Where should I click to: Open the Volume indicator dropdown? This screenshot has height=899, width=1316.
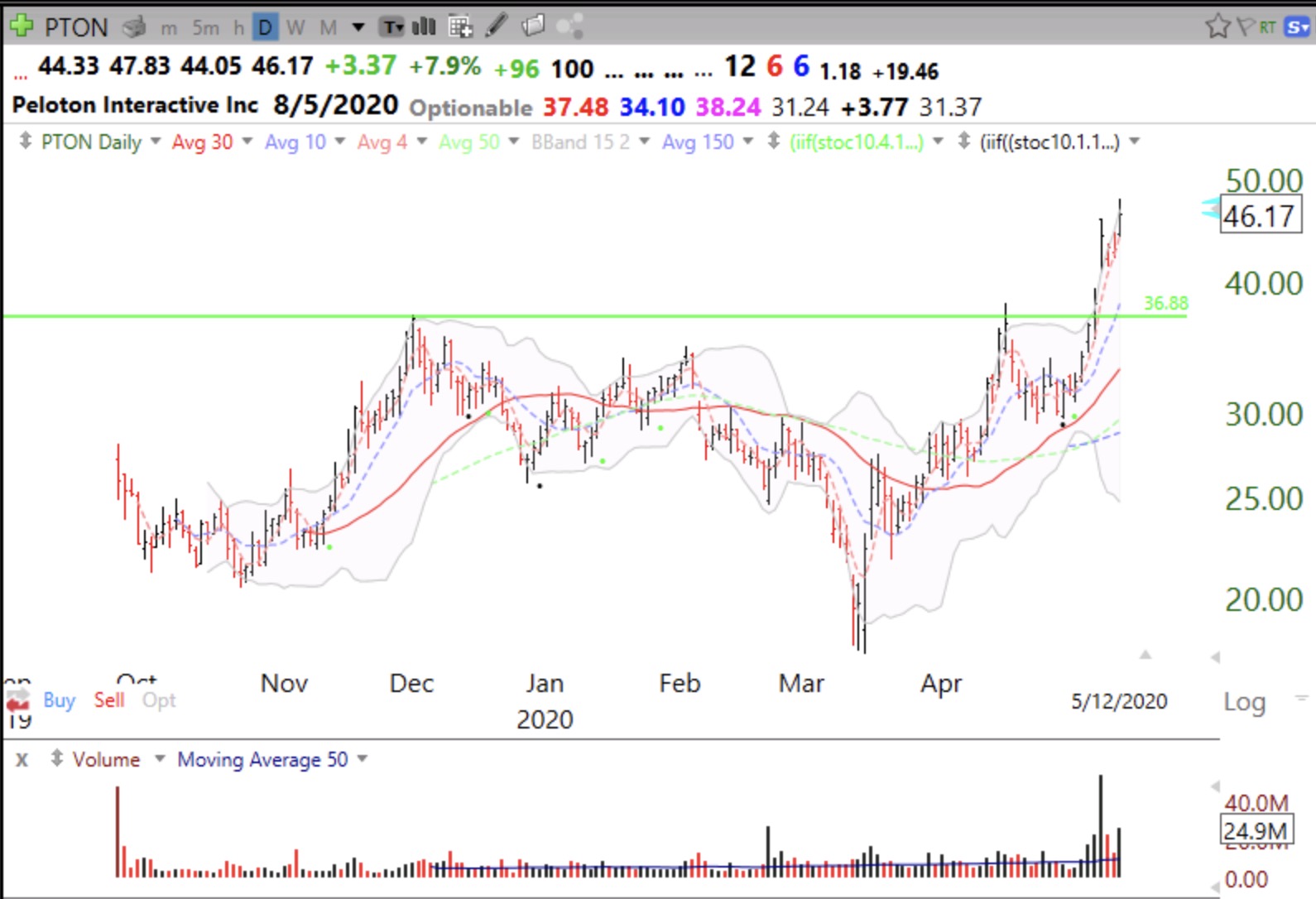tap(159, 758)
